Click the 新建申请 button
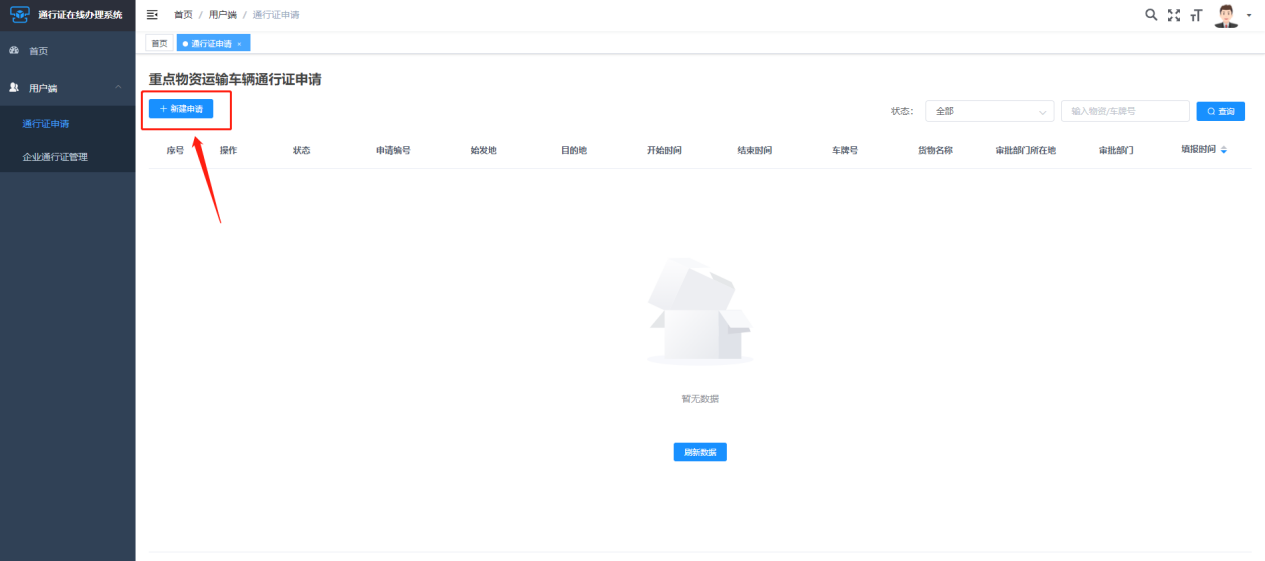This screenshot has height=561, width=1265. pos(181,108)
